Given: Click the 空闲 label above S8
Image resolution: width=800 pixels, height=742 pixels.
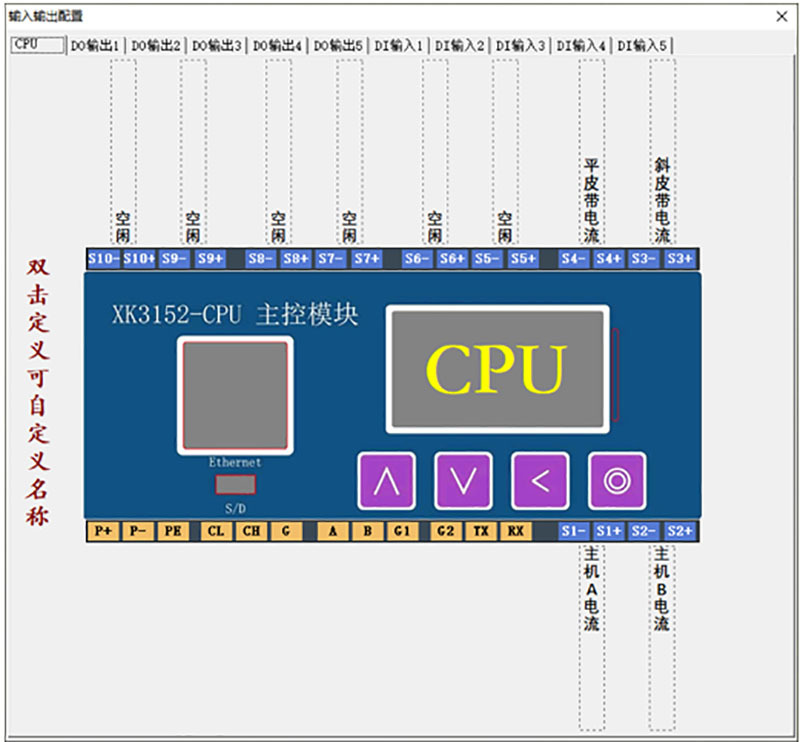Looking at the screenshot, I should (x=279, y=227).
